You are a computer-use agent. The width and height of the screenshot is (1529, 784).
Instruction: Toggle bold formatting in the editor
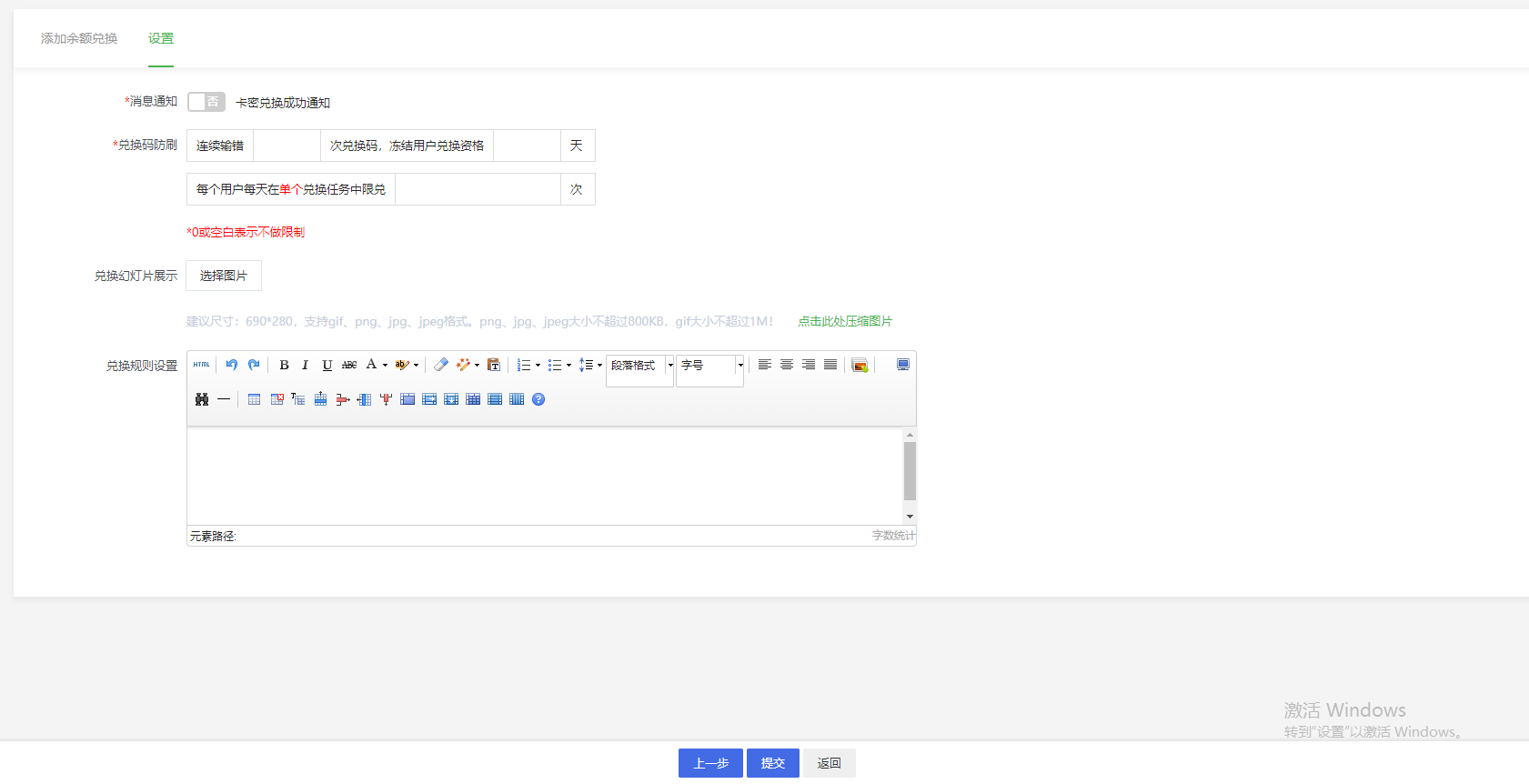coord(284,365)
